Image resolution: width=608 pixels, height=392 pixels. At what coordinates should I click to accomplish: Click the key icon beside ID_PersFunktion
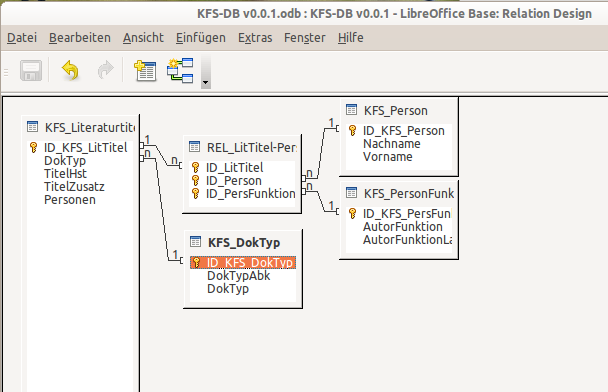196,193
